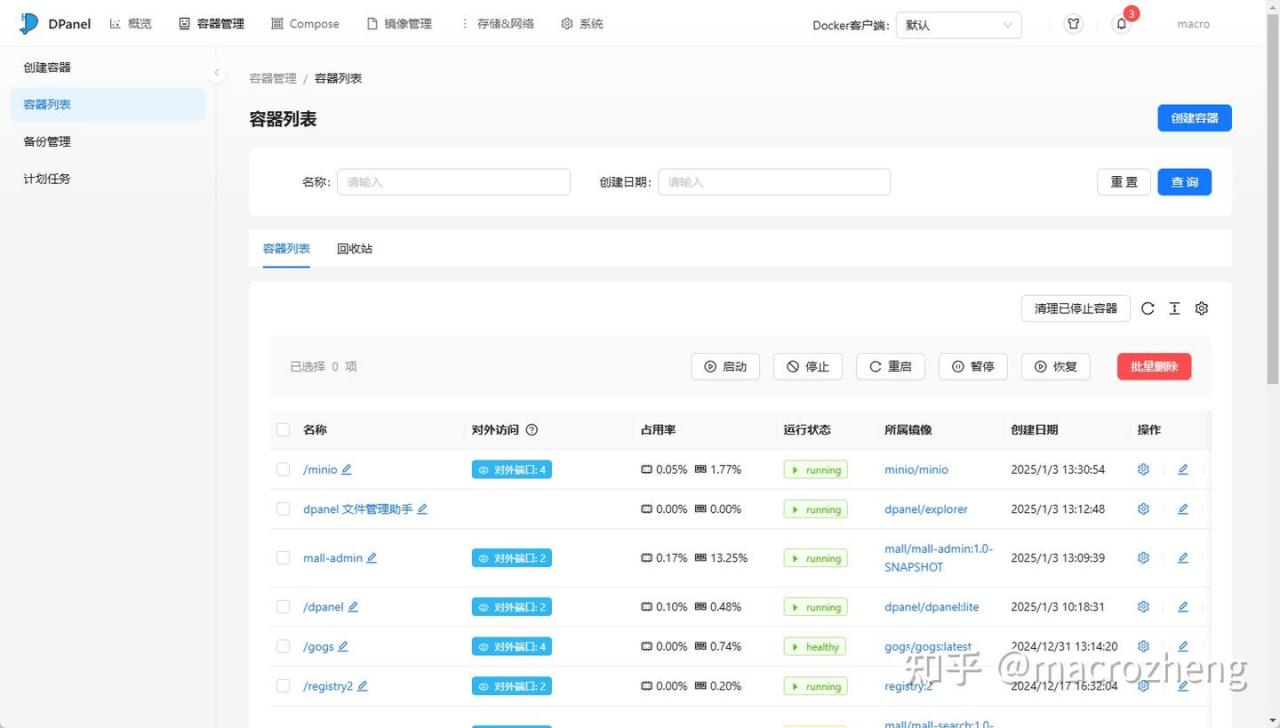Open the macro user menu
Image resolution: width=1280 pixels, height=728 pixels.
[1193, 24]
